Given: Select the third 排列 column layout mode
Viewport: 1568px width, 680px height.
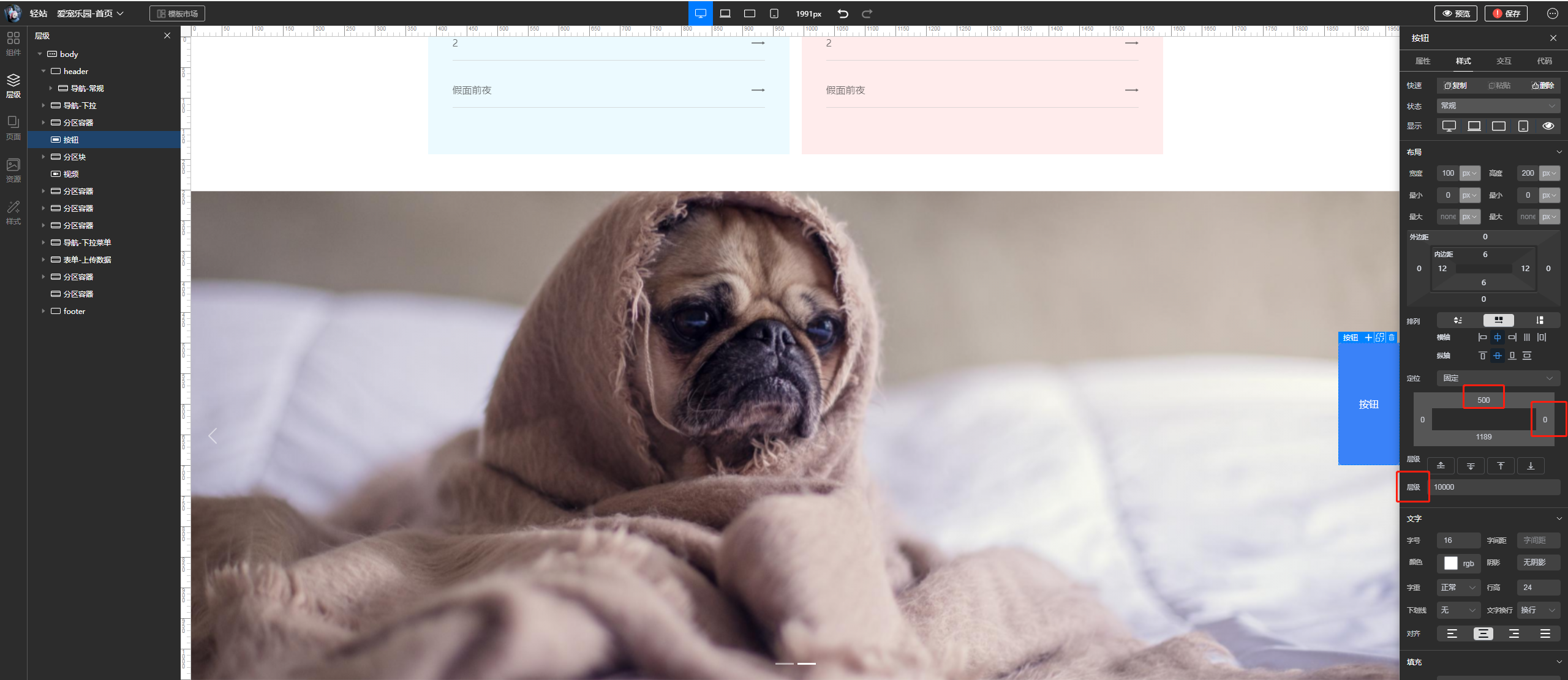Looking at the screenshot, I should (x=1539, y=320).
